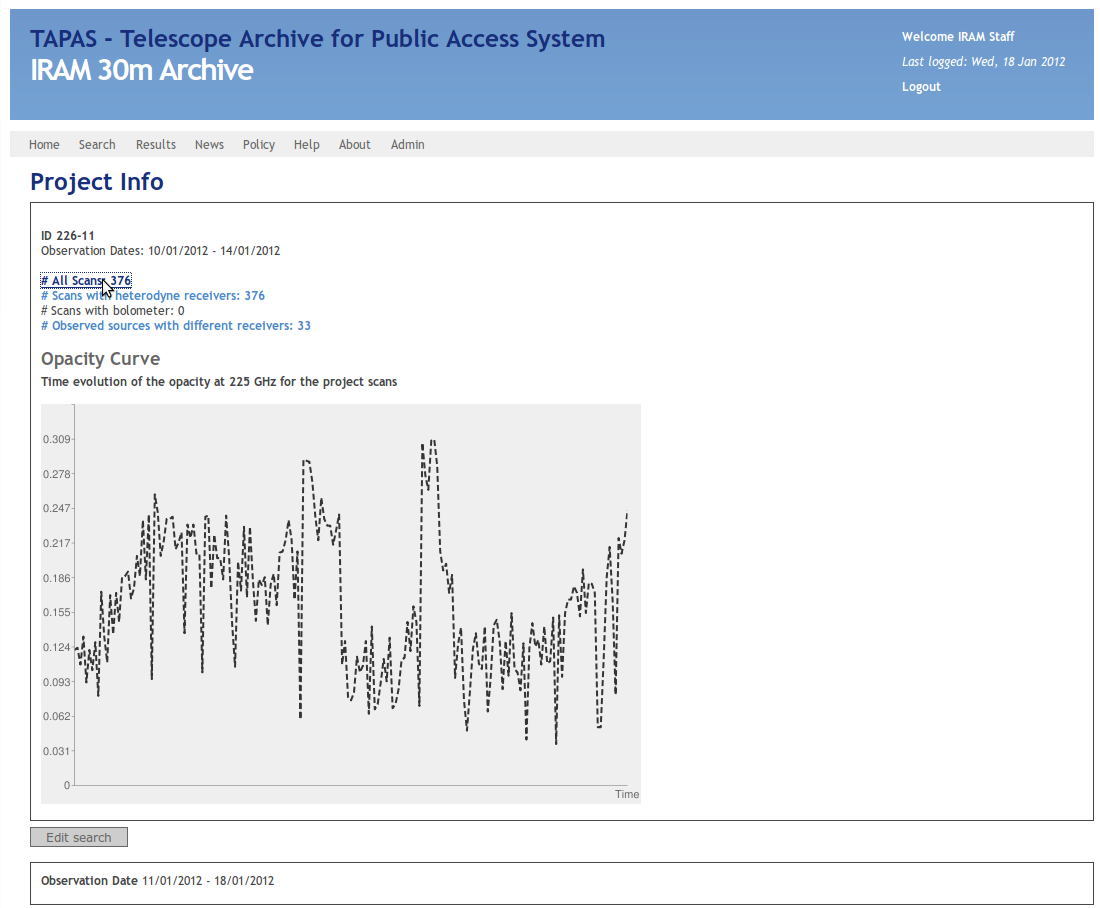Viewport: 1100px width, 908px height.
Task: Select News in the navigation bar
Action: coord(209,145)
